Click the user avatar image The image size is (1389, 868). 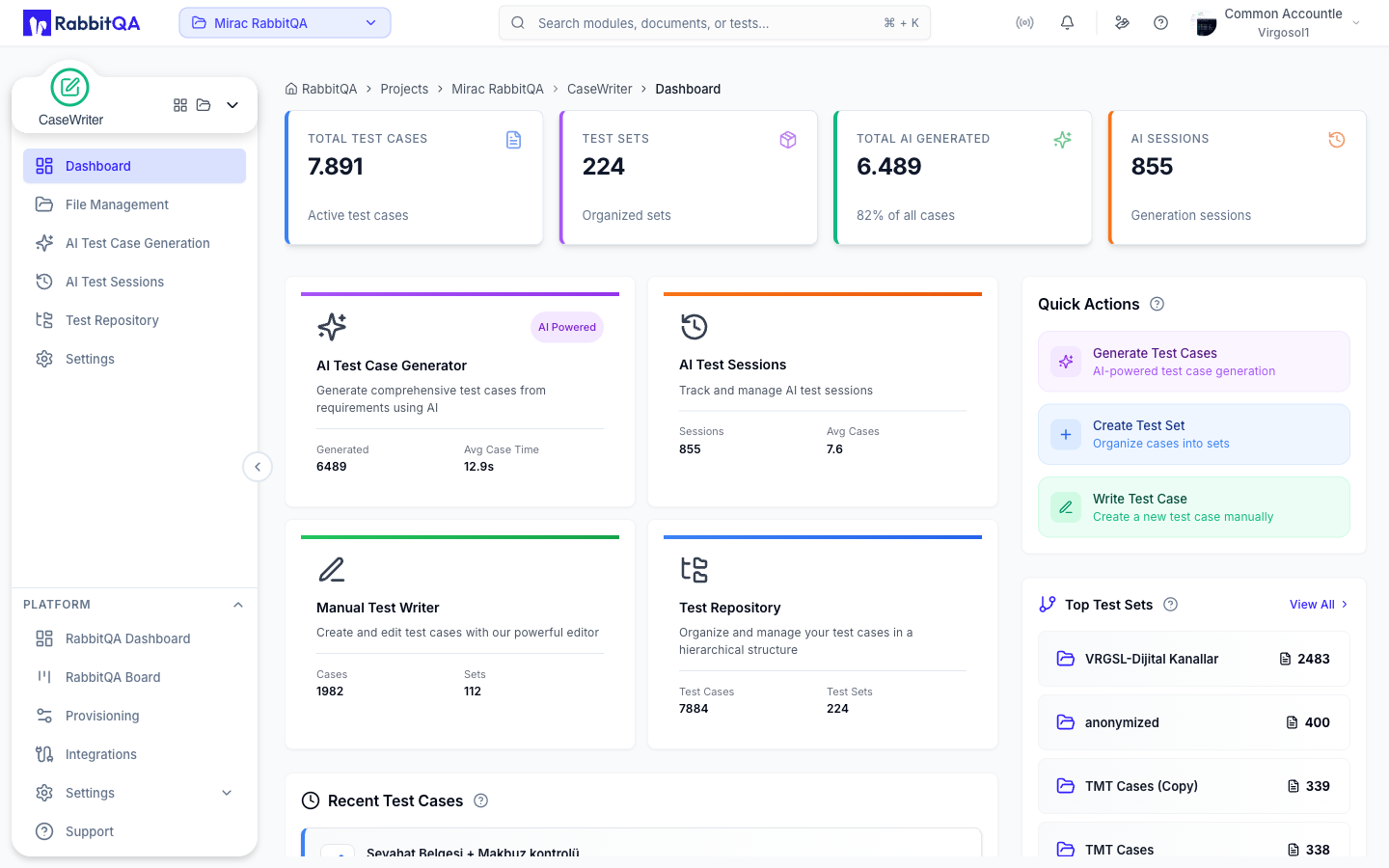point(1205,23)
